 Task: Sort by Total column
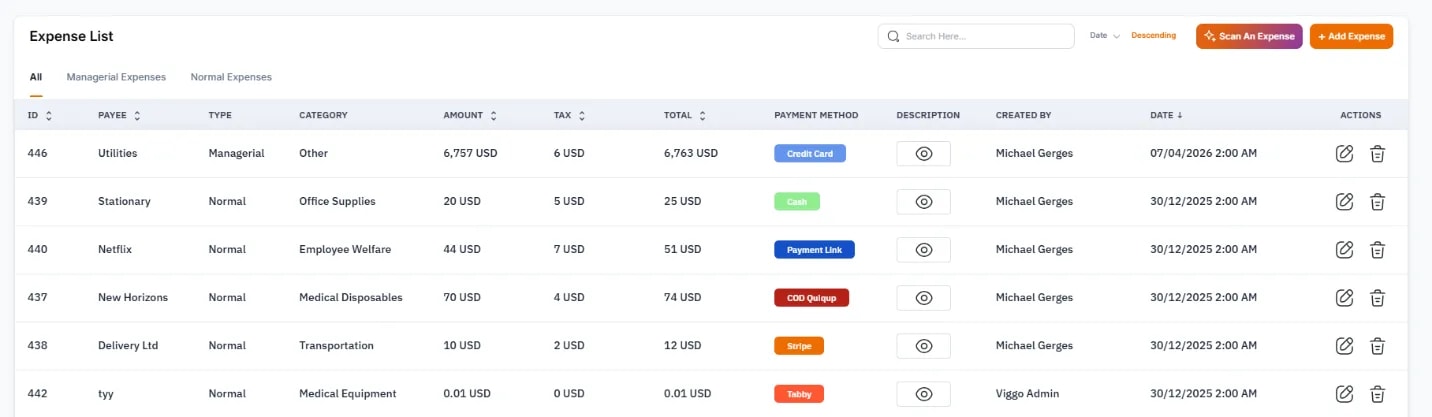pos(702,116)
